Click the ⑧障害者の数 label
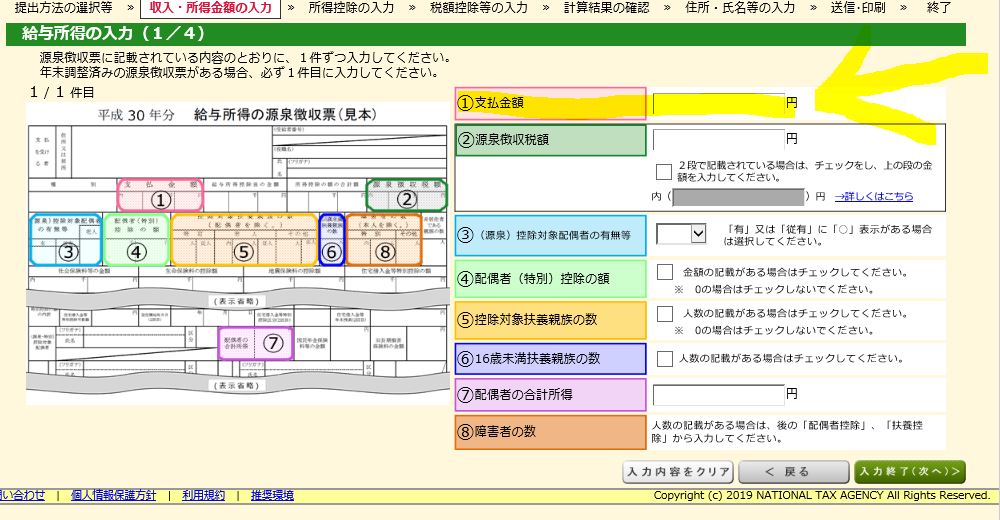 click(x=550, y=432)
